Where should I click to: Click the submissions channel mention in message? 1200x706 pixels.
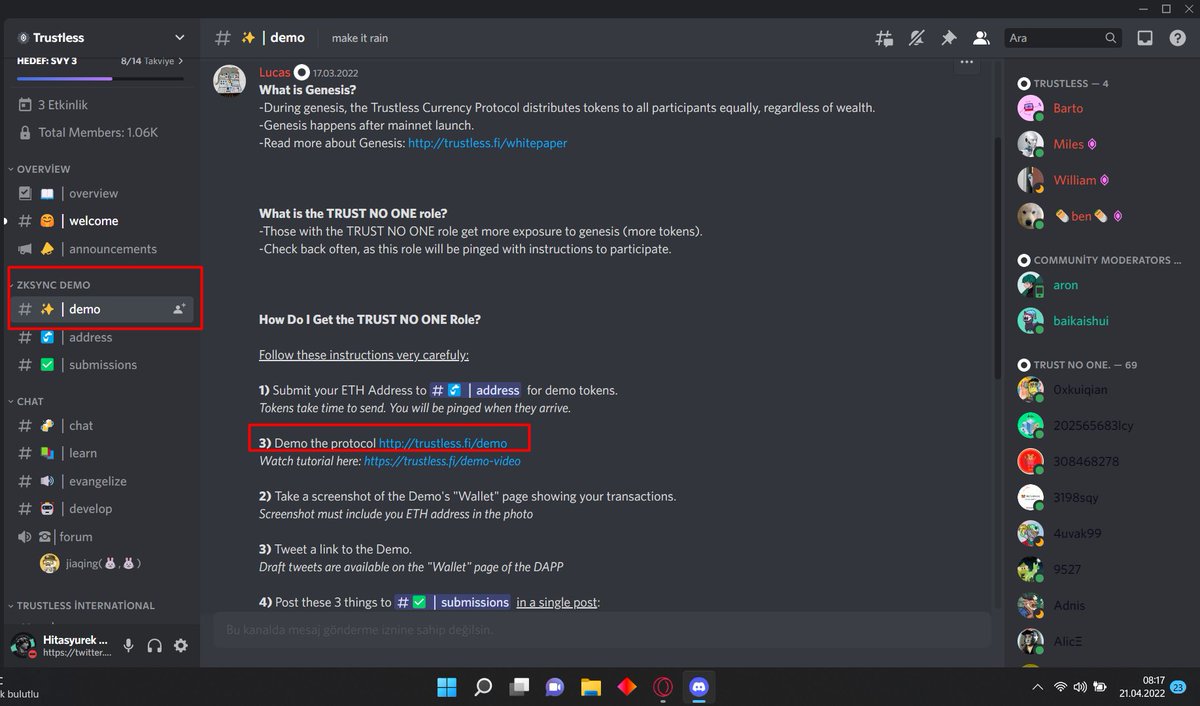click(x=453, y=602)
